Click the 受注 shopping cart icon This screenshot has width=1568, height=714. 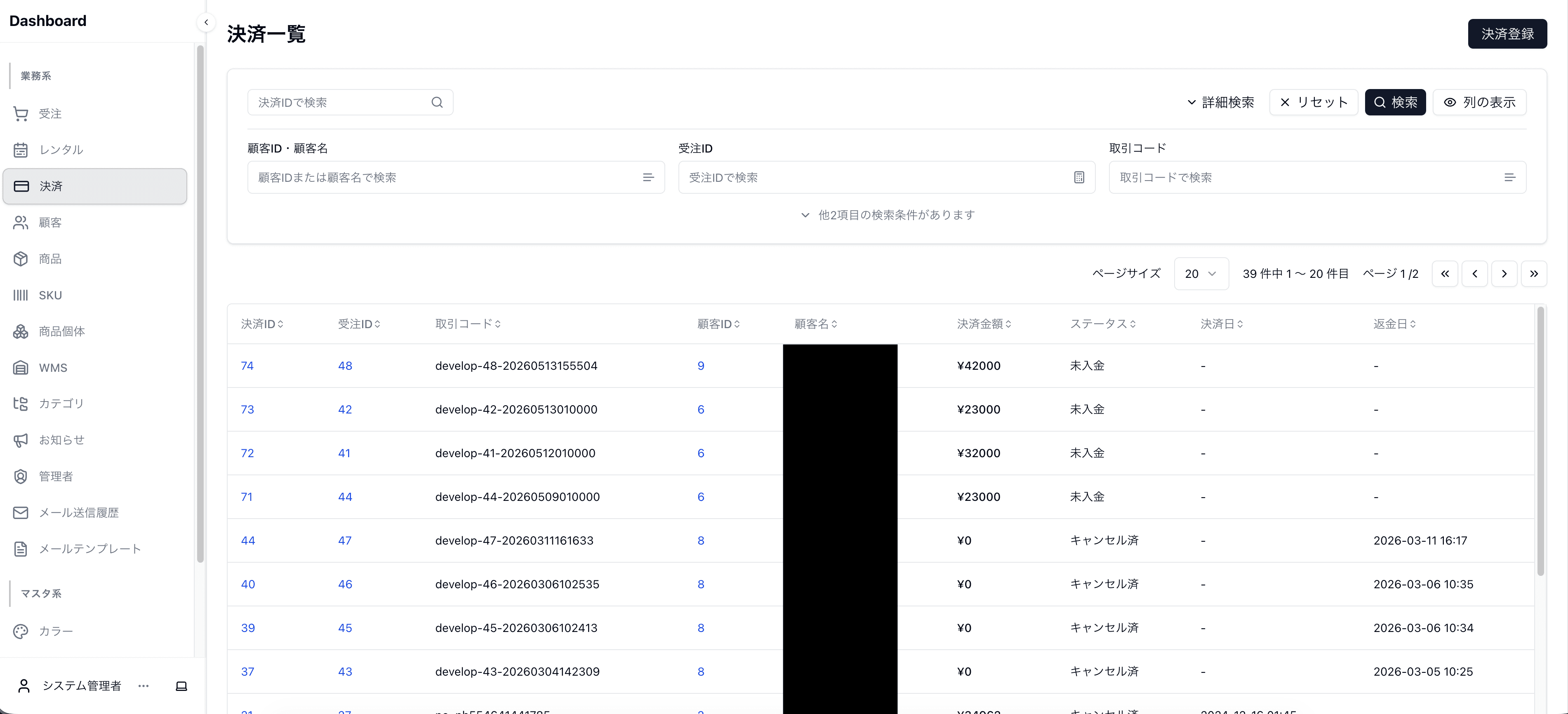[x=21, y=114]
